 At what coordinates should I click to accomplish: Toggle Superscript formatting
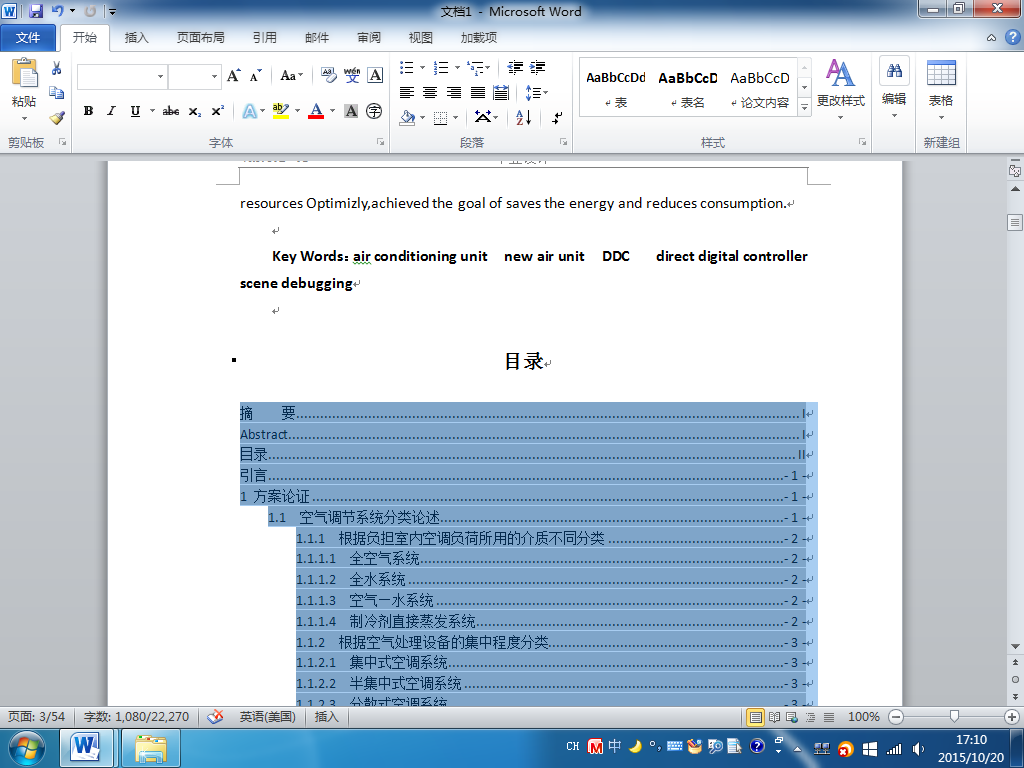click(217, 111)
